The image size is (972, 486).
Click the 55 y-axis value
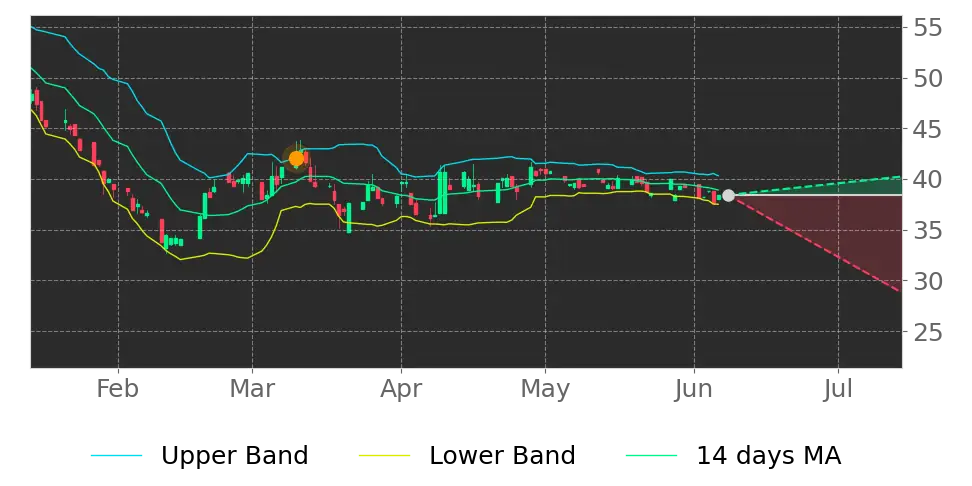[928, 28]
